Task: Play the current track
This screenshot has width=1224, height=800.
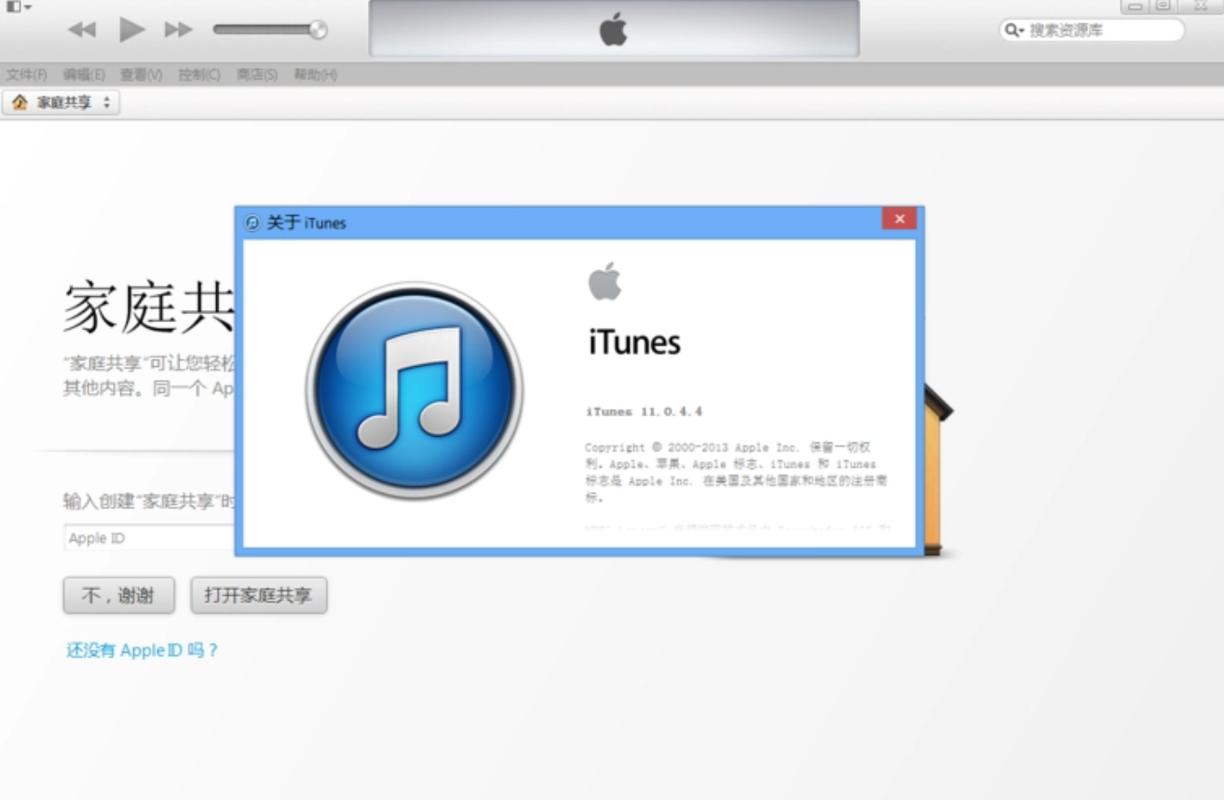Action: [x=132, y=30]
